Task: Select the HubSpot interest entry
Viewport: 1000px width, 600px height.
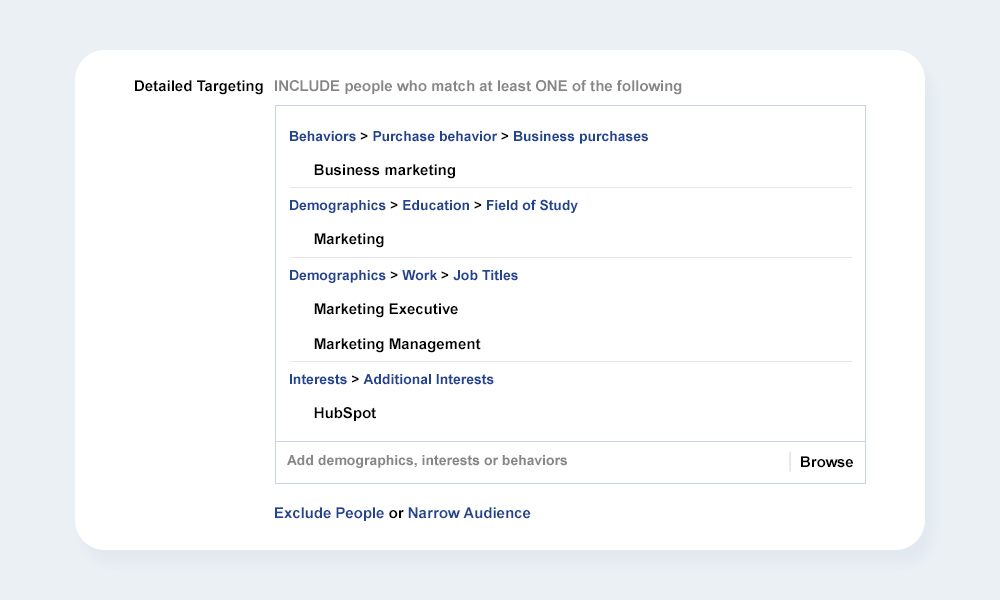Action: pos(344,413)
